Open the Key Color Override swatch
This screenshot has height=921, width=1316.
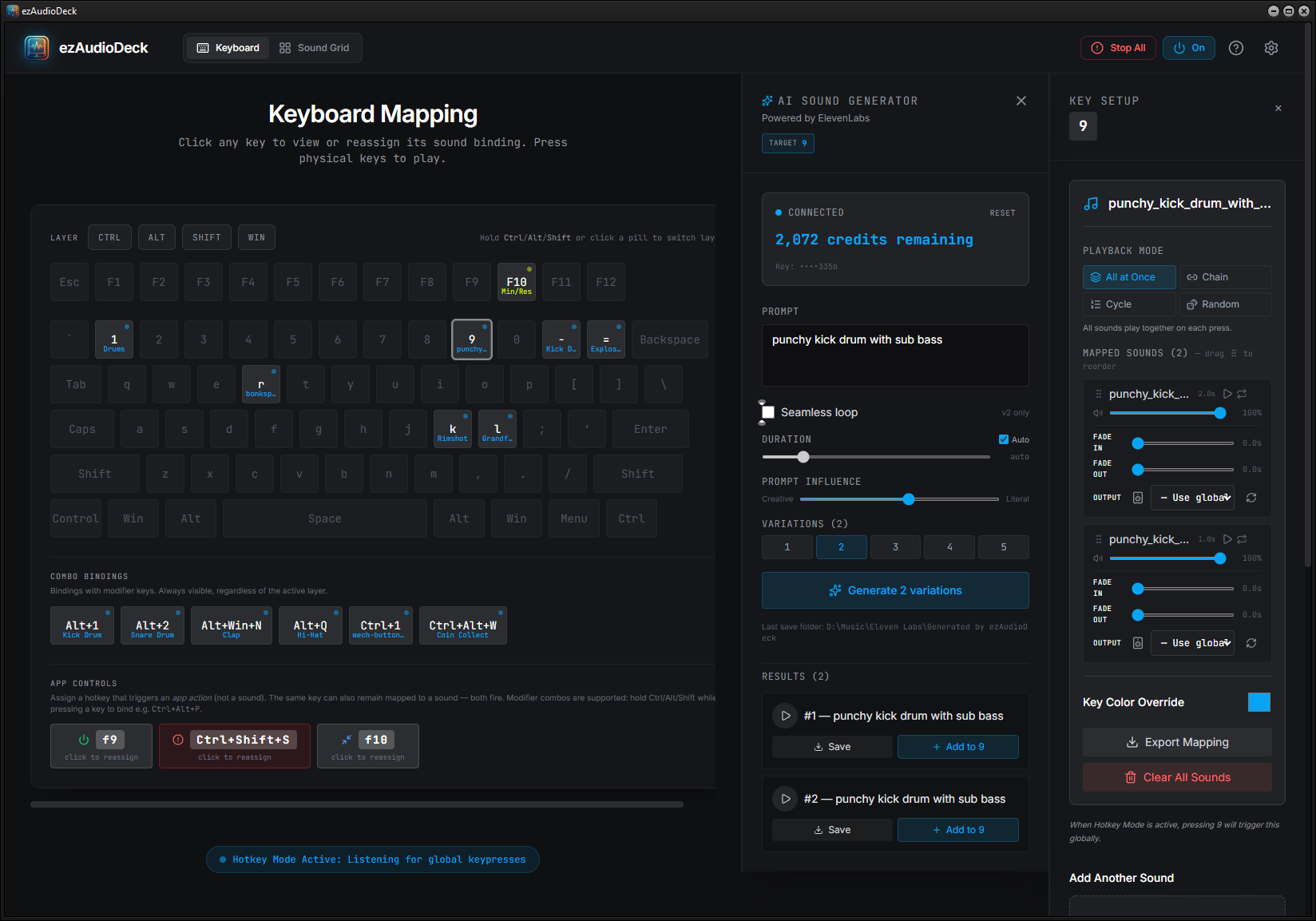point(1259,702)
